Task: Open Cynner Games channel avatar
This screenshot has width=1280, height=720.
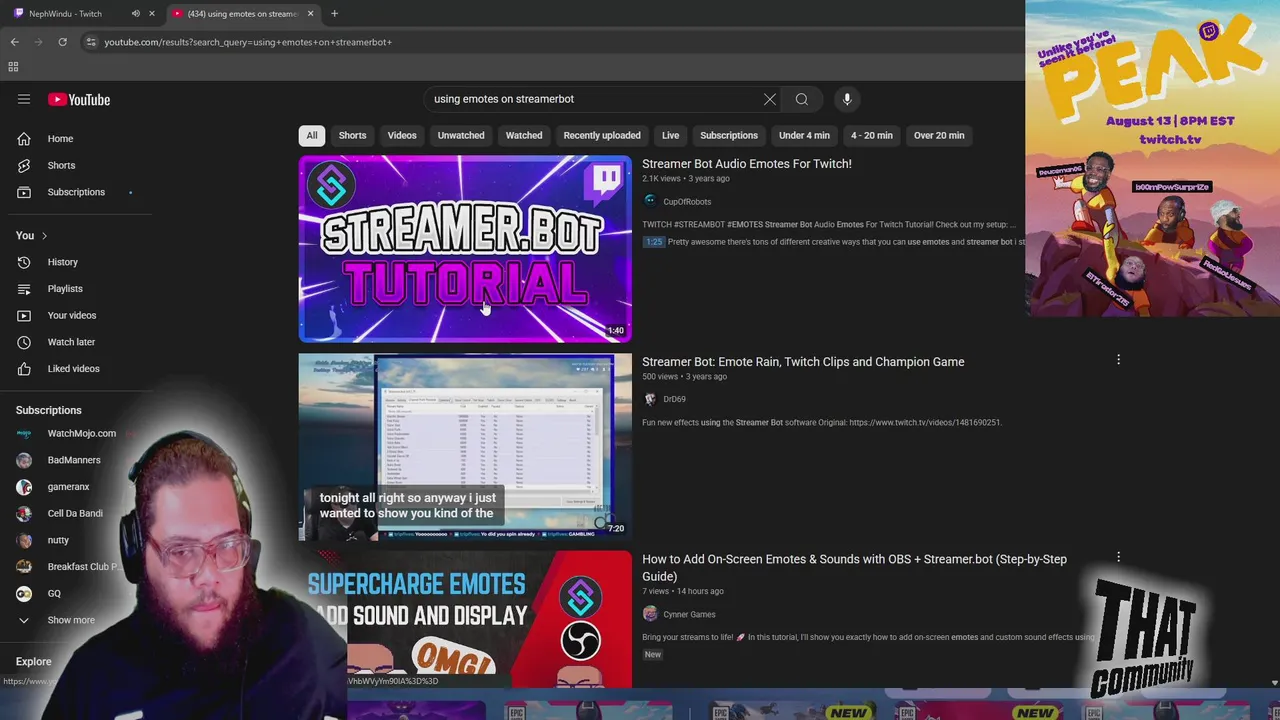Action: pos(650,614)
